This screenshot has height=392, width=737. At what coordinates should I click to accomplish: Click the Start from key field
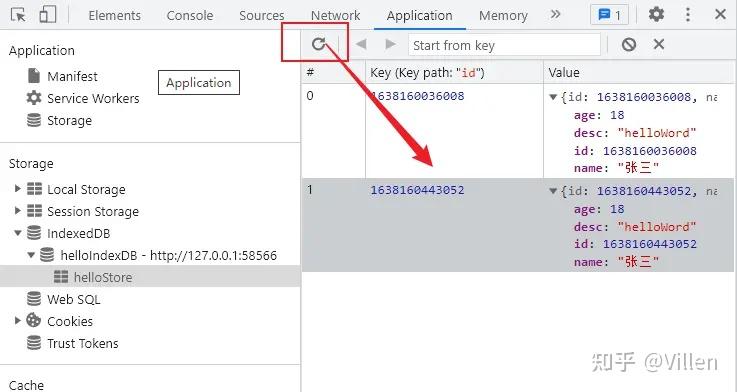point(504,45)
